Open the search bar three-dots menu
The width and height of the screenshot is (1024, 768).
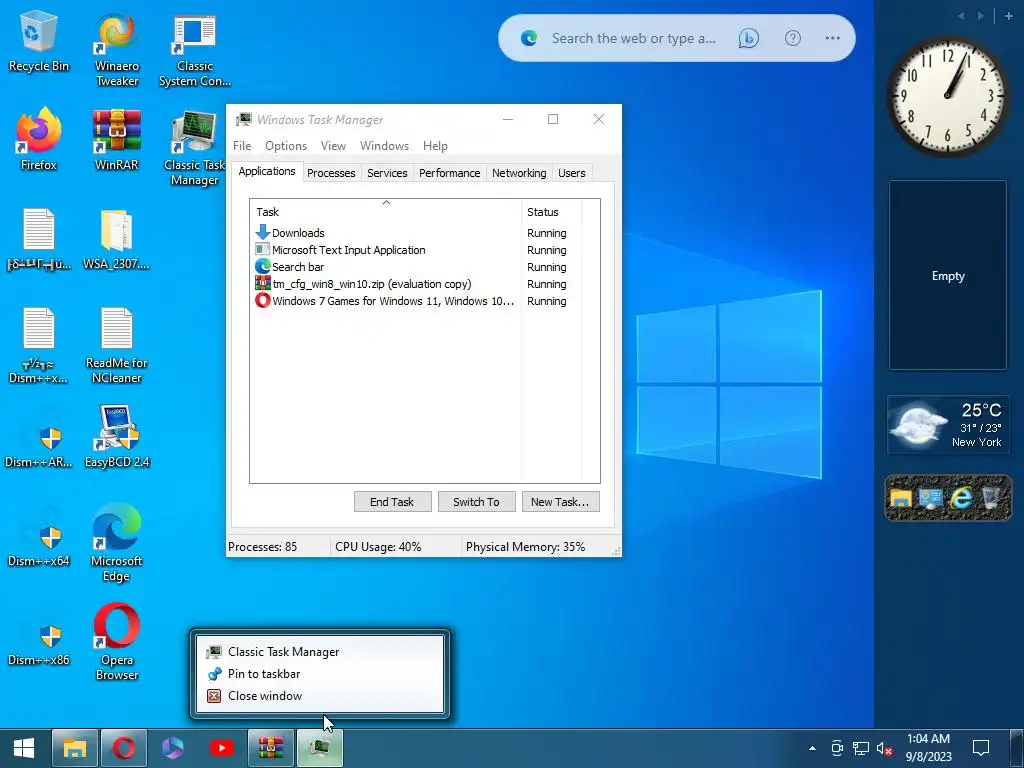[x=832, y=39]
